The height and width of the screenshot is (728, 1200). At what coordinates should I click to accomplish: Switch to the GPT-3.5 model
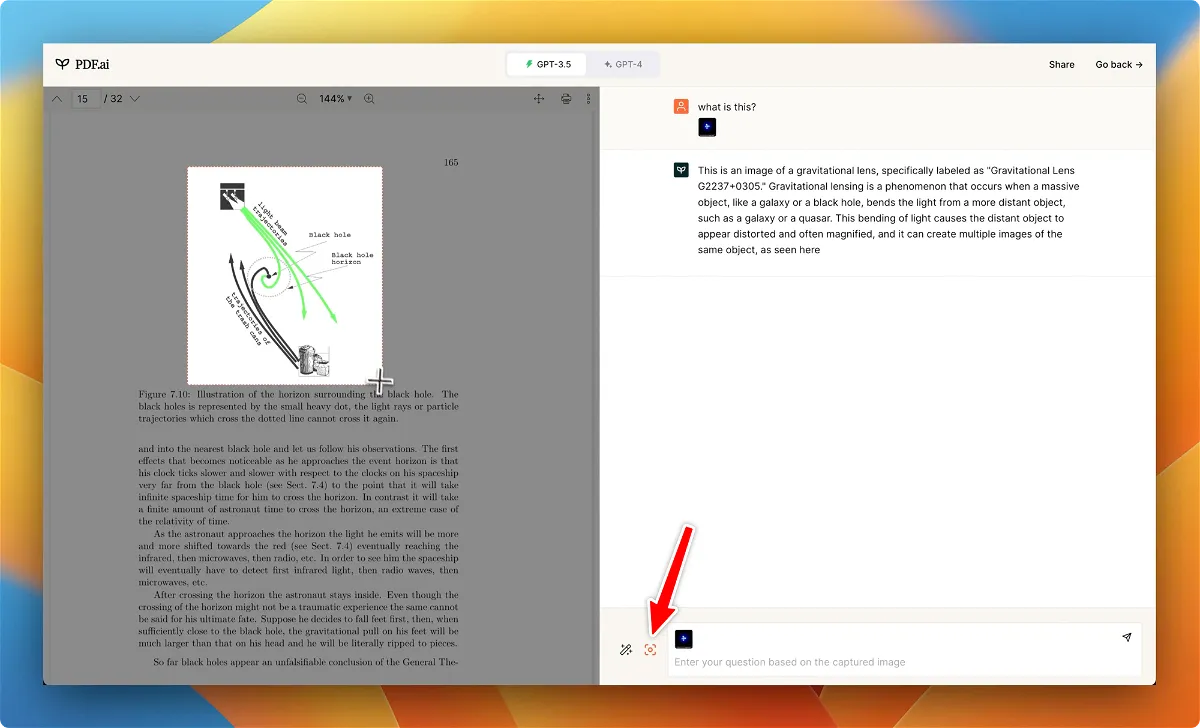[x=548, y=64]
